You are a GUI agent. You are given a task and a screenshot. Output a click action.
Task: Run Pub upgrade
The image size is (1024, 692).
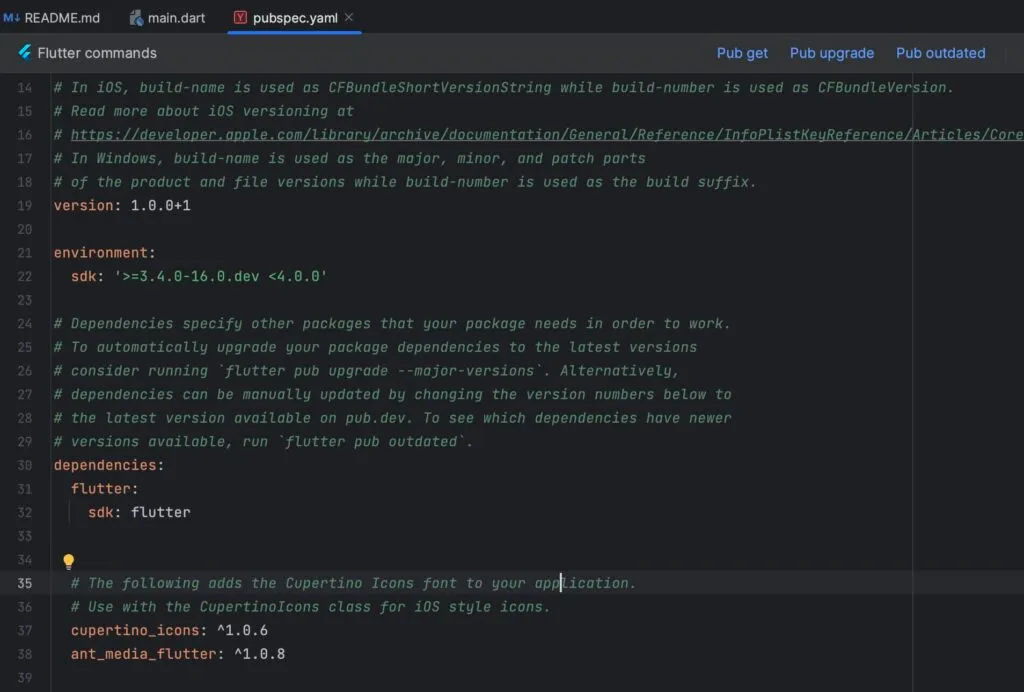coord(831,53)
